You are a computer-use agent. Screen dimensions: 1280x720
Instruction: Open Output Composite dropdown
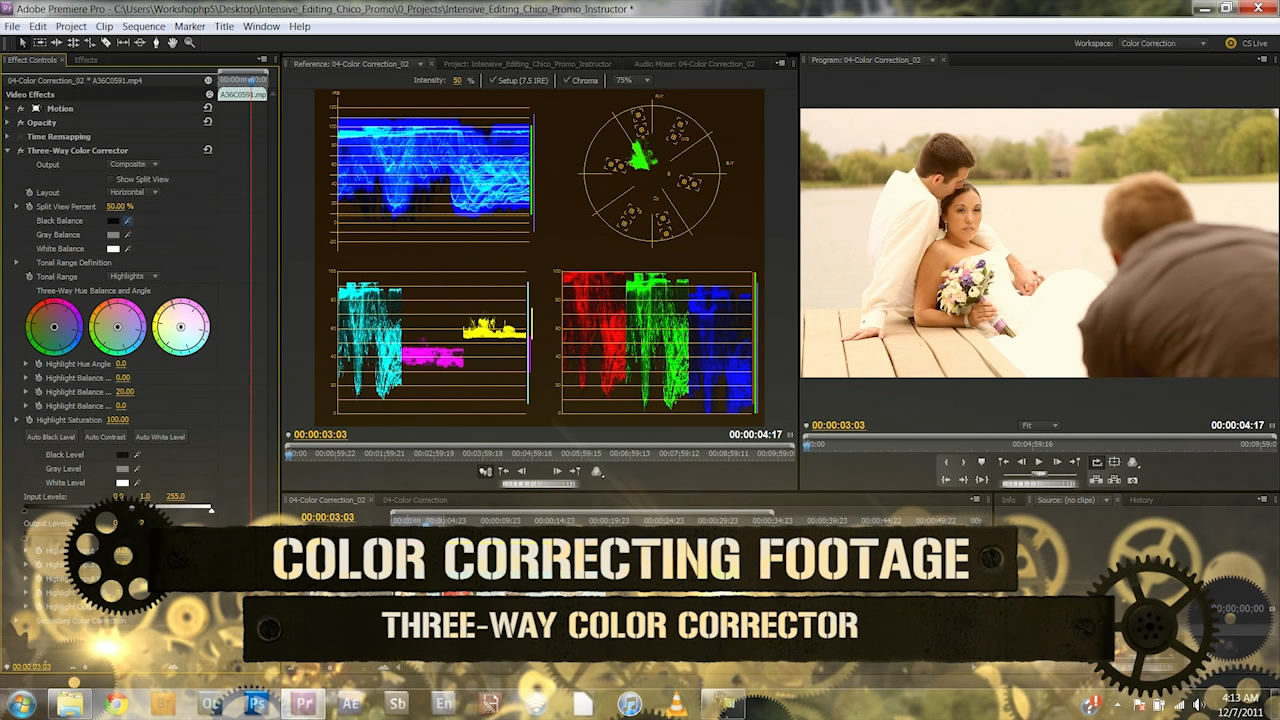pyautogui.click(x=133, y=164)
